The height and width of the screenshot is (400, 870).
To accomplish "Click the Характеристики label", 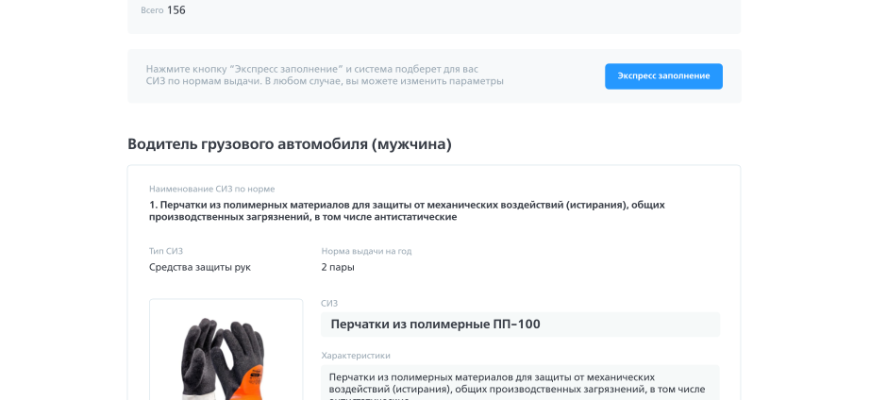I will pos(355,355).
